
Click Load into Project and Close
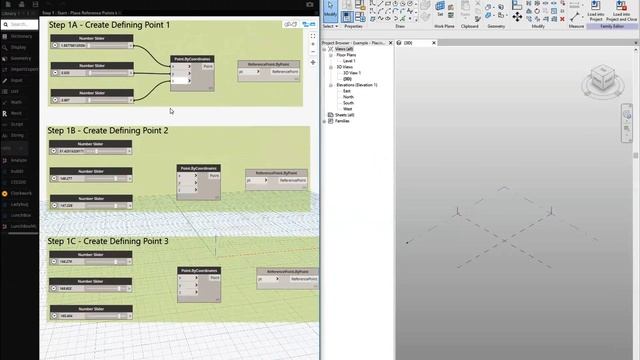622,11
